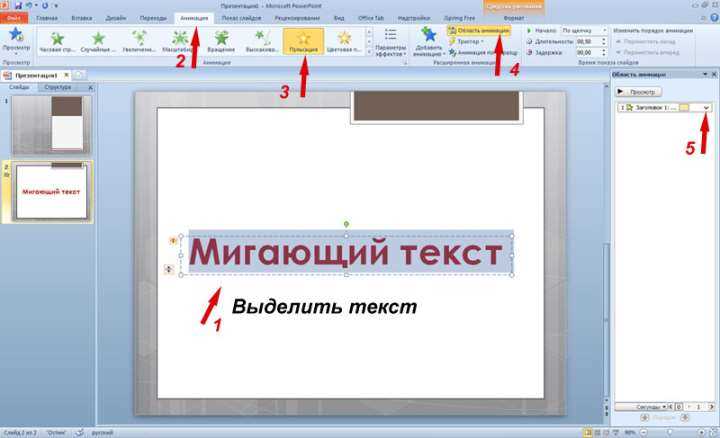Click the 'Мигающий текст' title text box

(x=346, y=253)
